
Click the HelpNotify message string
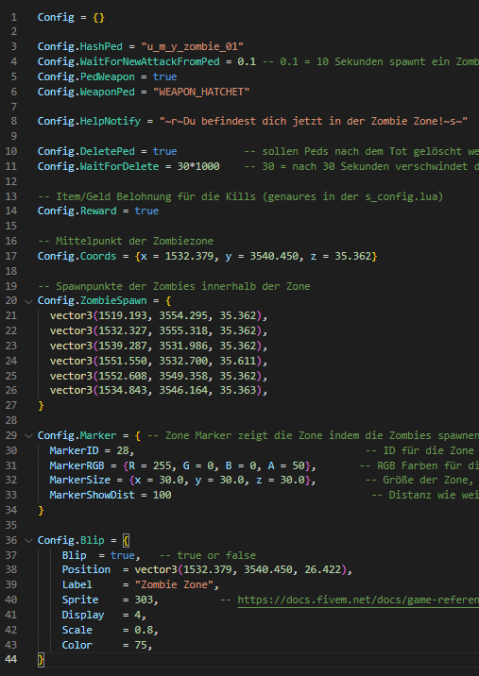tap(313, 121)
